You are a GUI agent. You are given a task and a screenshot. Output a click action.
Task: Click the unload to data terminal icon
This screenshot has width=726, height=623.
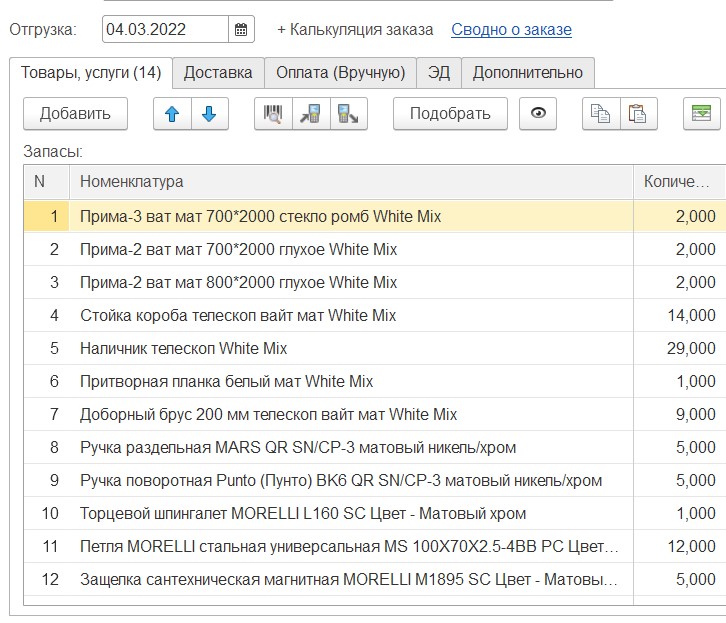point(349,114)
